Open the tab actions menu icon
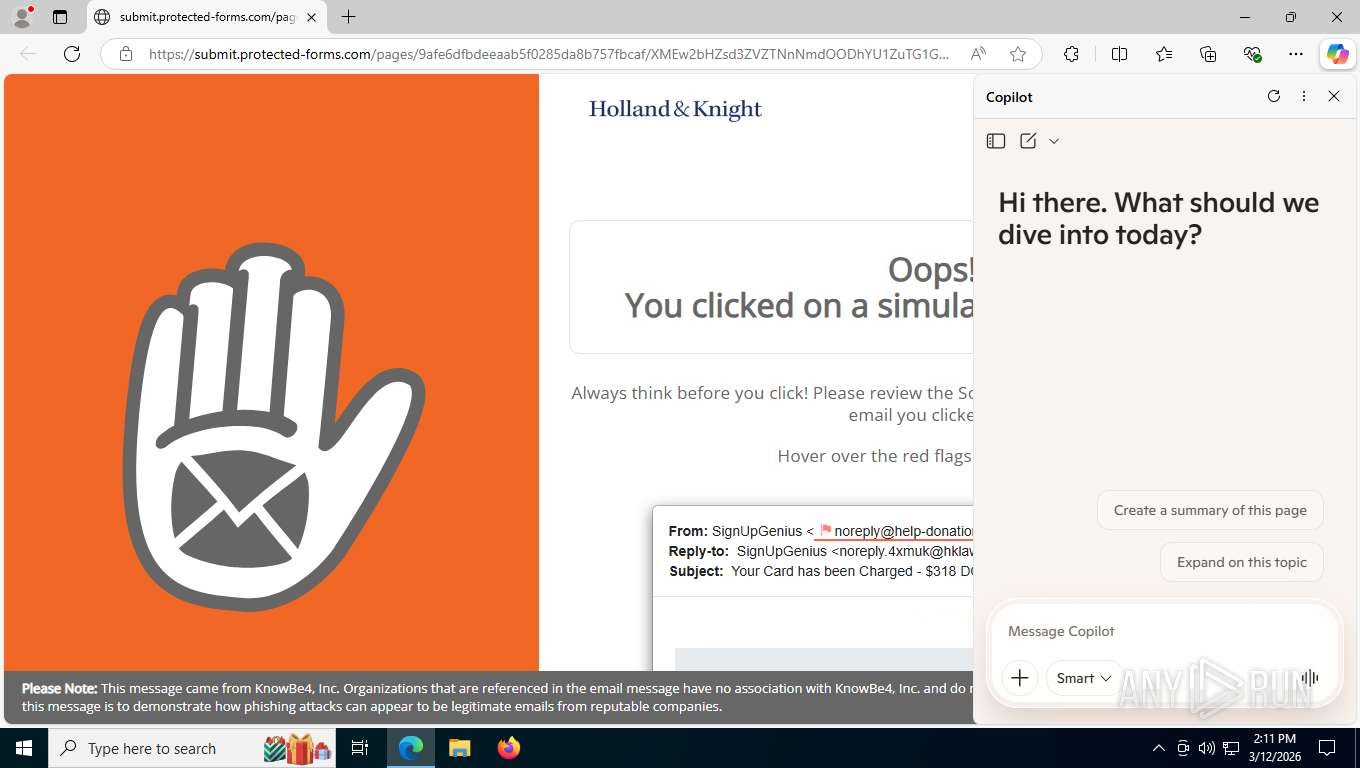The image size is (1360, 768). (60, 17)
